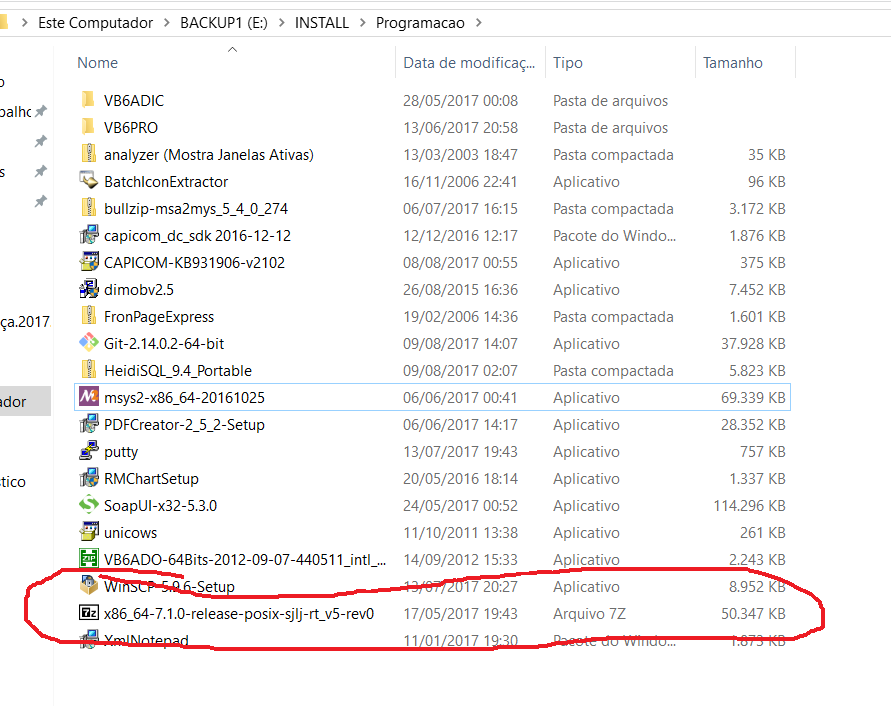
Task: Click the putty application icon
Action: 88,451
